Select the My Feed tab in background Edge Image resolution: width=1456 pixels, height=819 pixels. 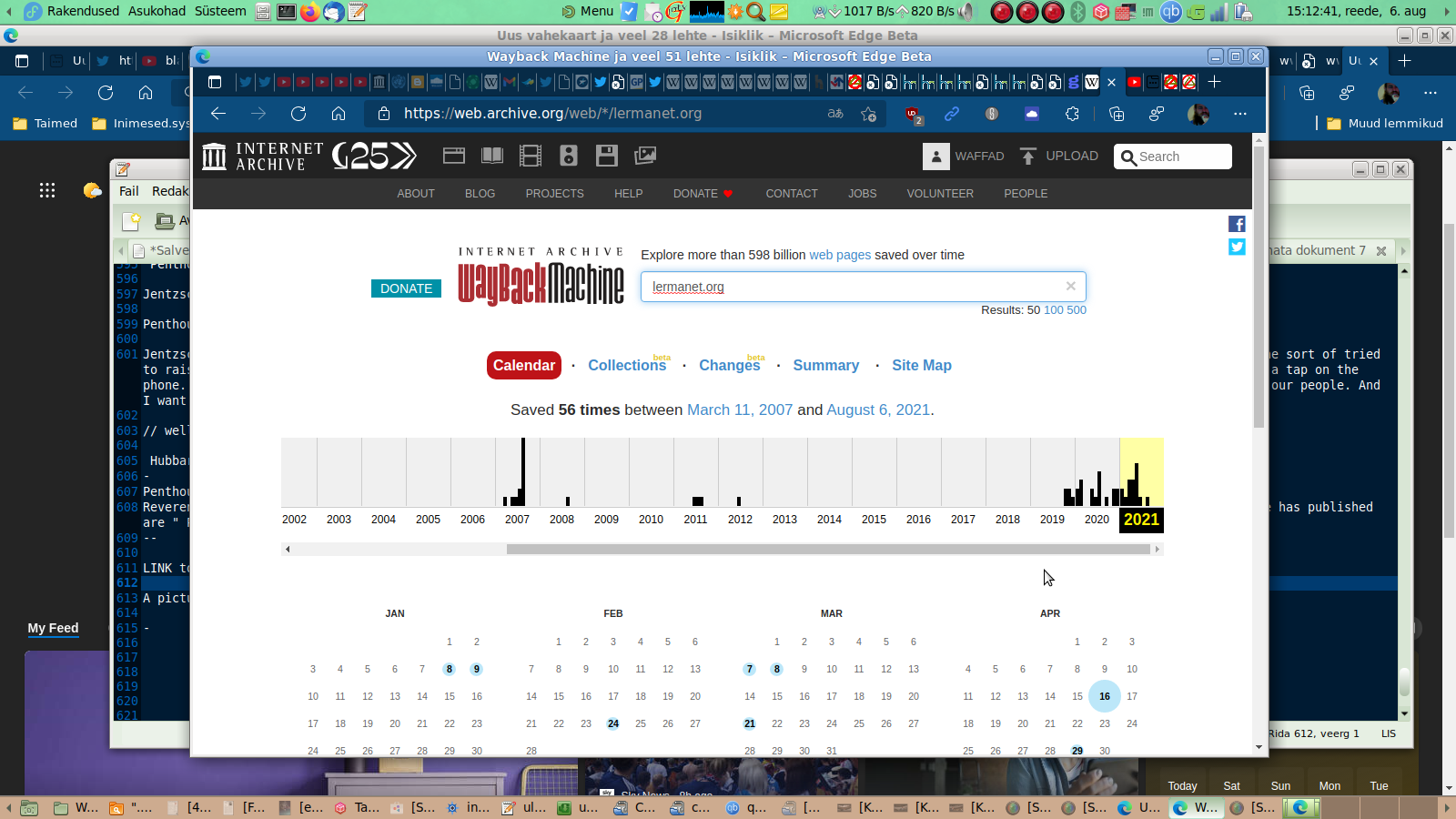[53, 628]
